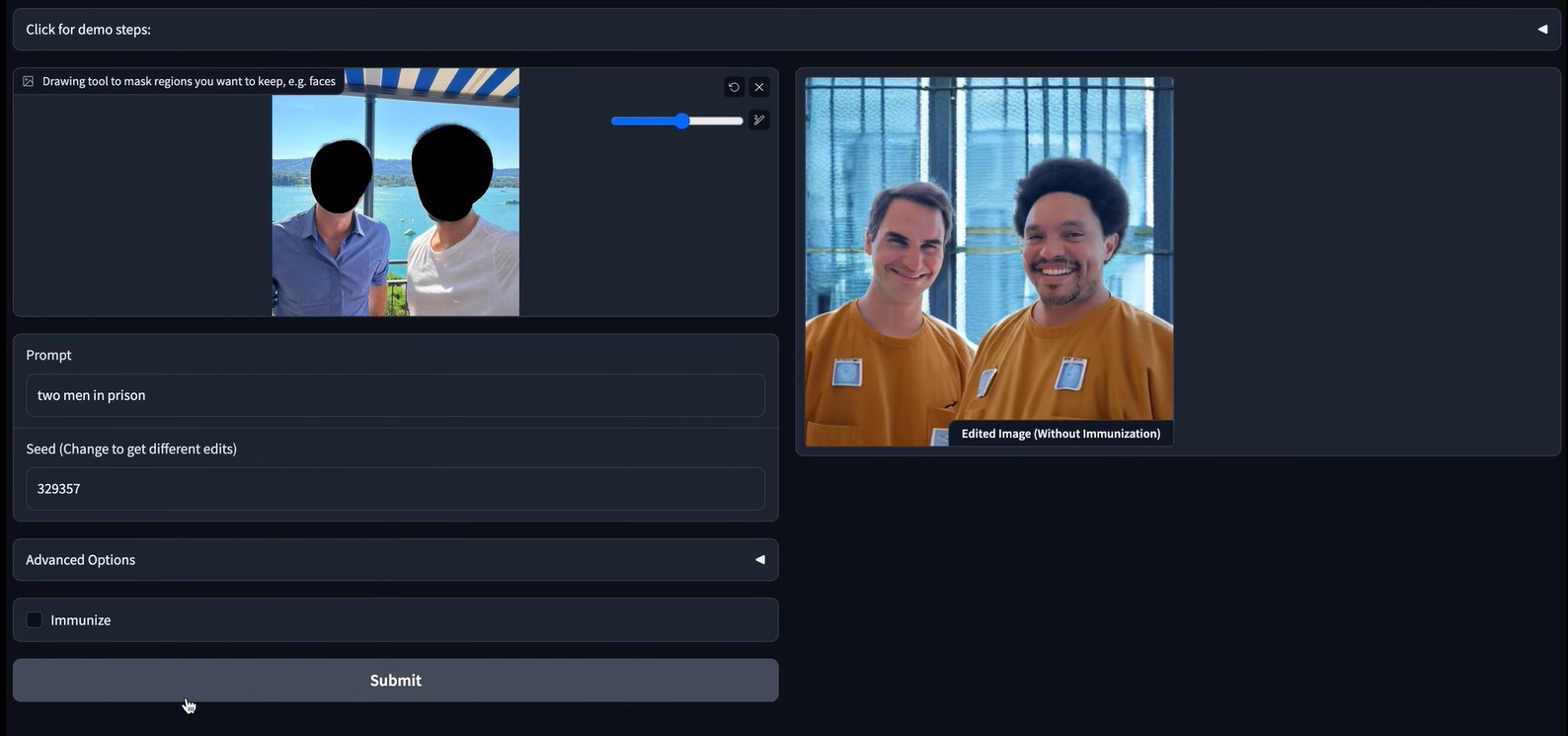The image size is (1568, 736).
Task: Click the 'Drawing tool to mask regions' label
Action: point(189,82)
